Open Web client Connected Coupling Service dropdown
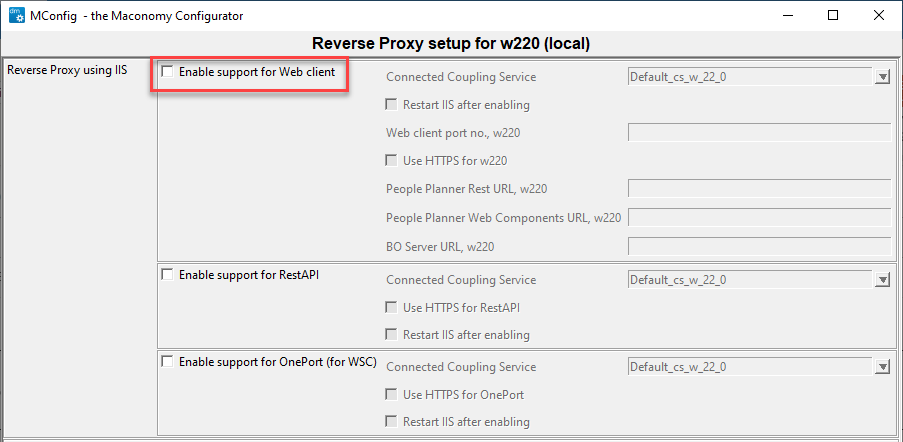 882,77
